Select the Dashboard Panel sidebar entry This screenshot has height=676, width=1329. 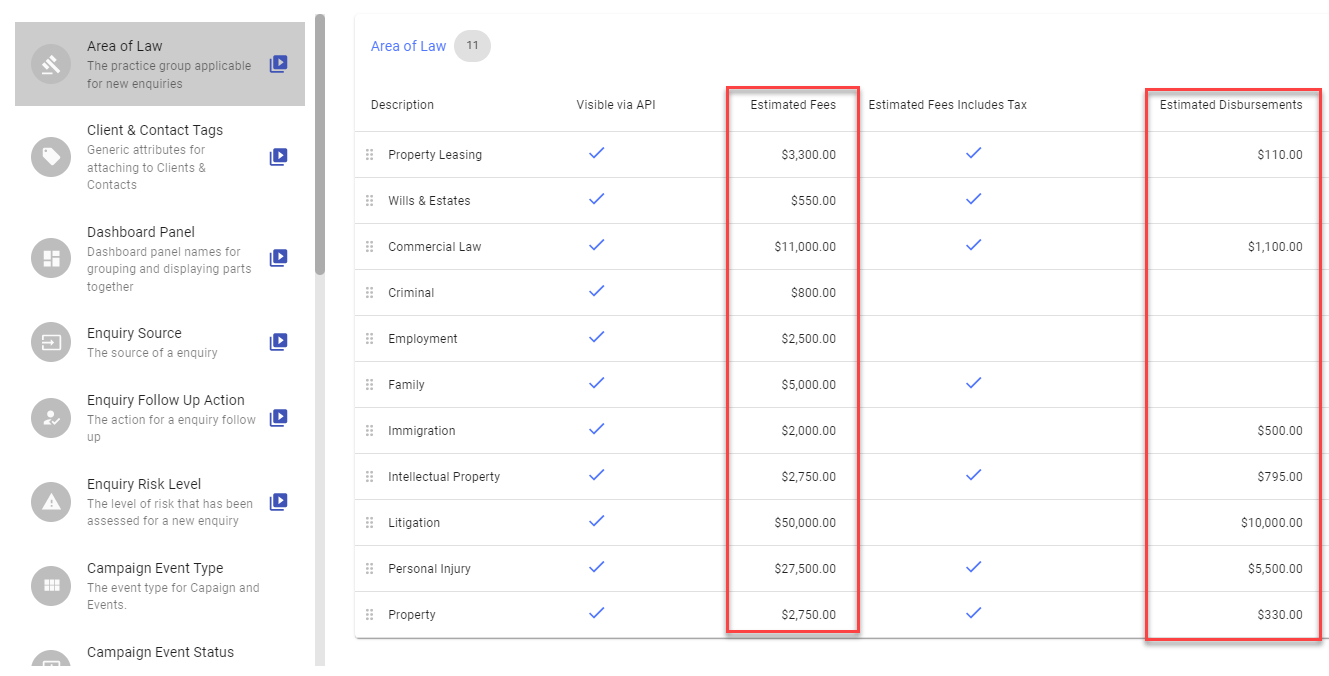pos(140,232)
